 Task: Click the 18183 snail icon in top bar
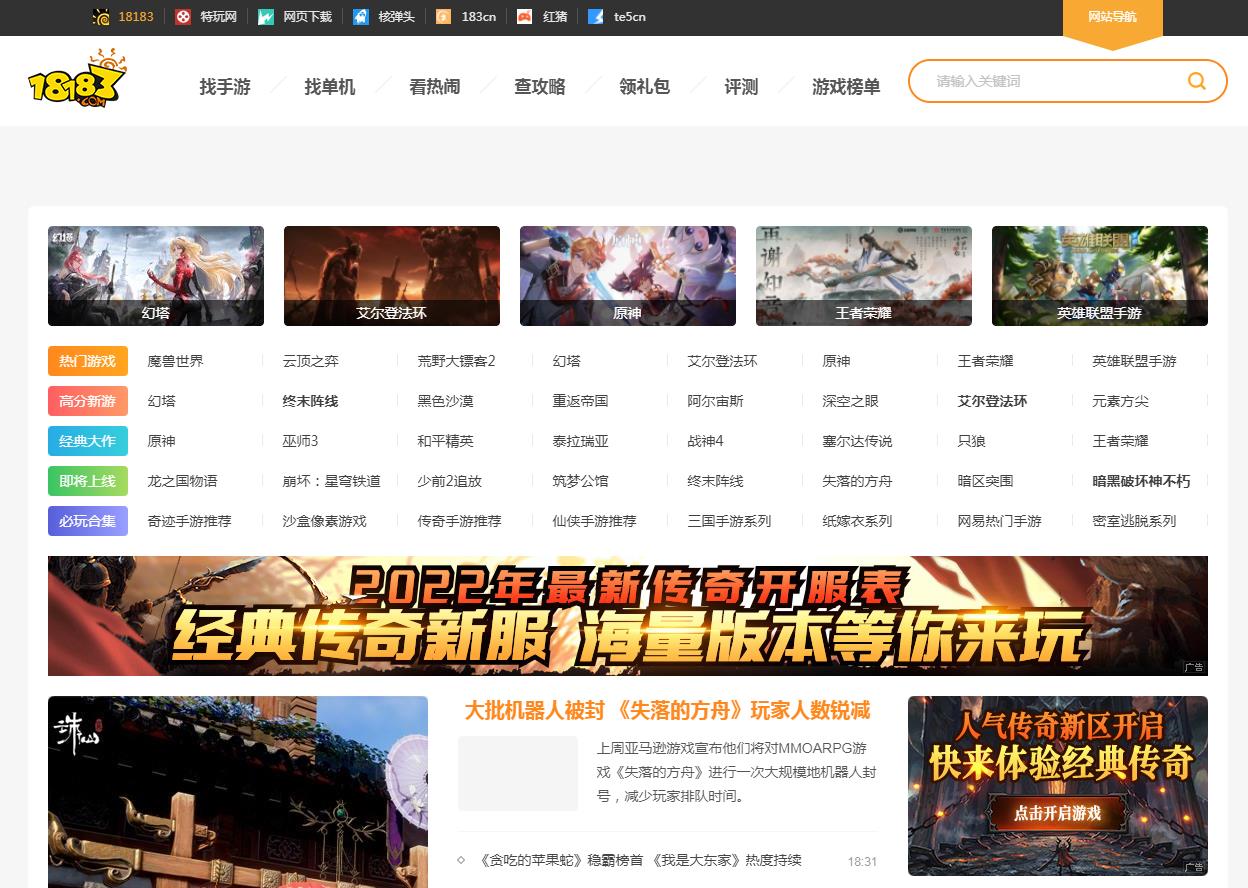pos(101,17)
